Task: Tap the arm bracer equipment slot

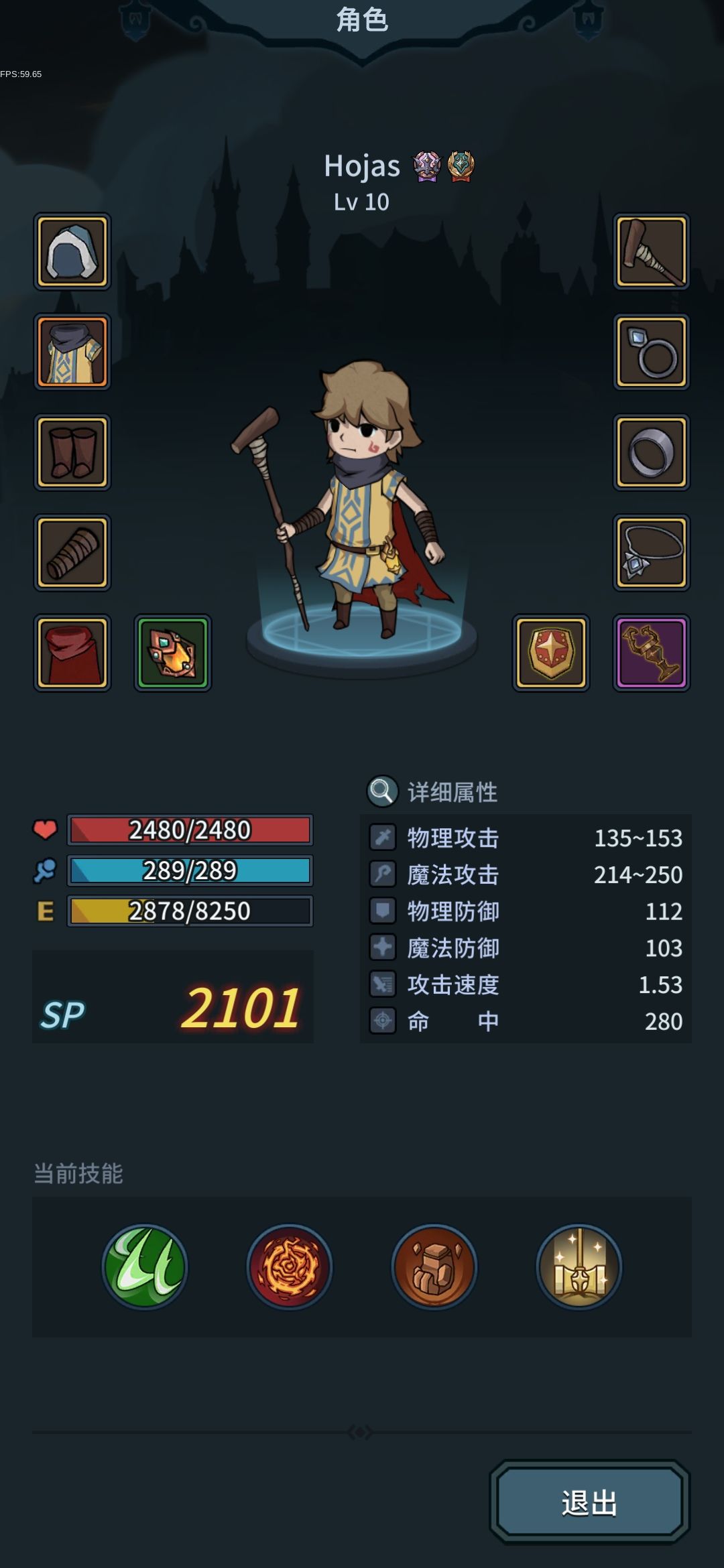Action: click(72, 553)
